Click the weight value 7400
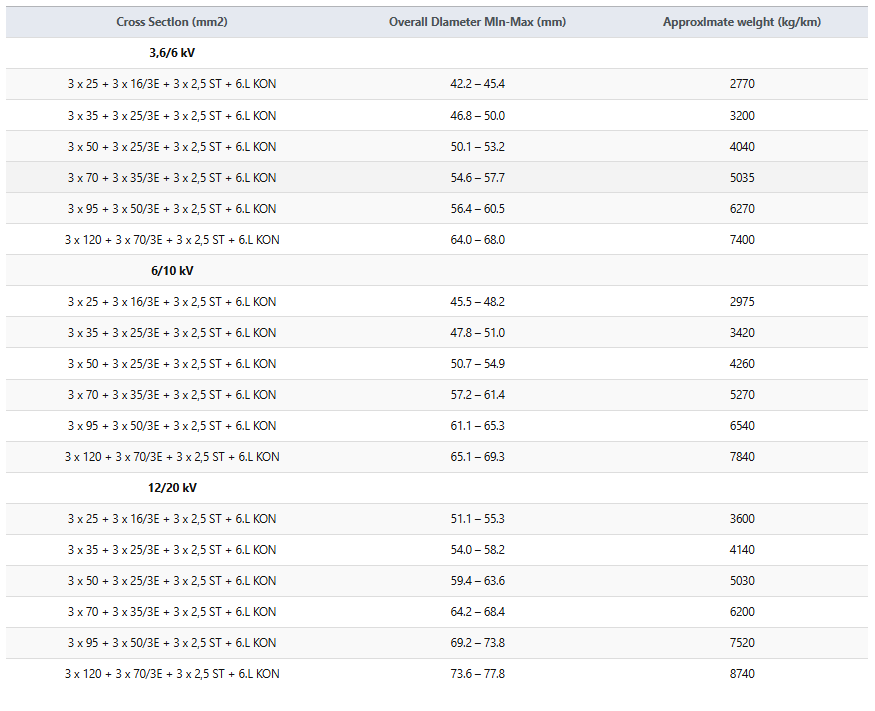This screenshot has height=711, width=875. click(742, 240)
